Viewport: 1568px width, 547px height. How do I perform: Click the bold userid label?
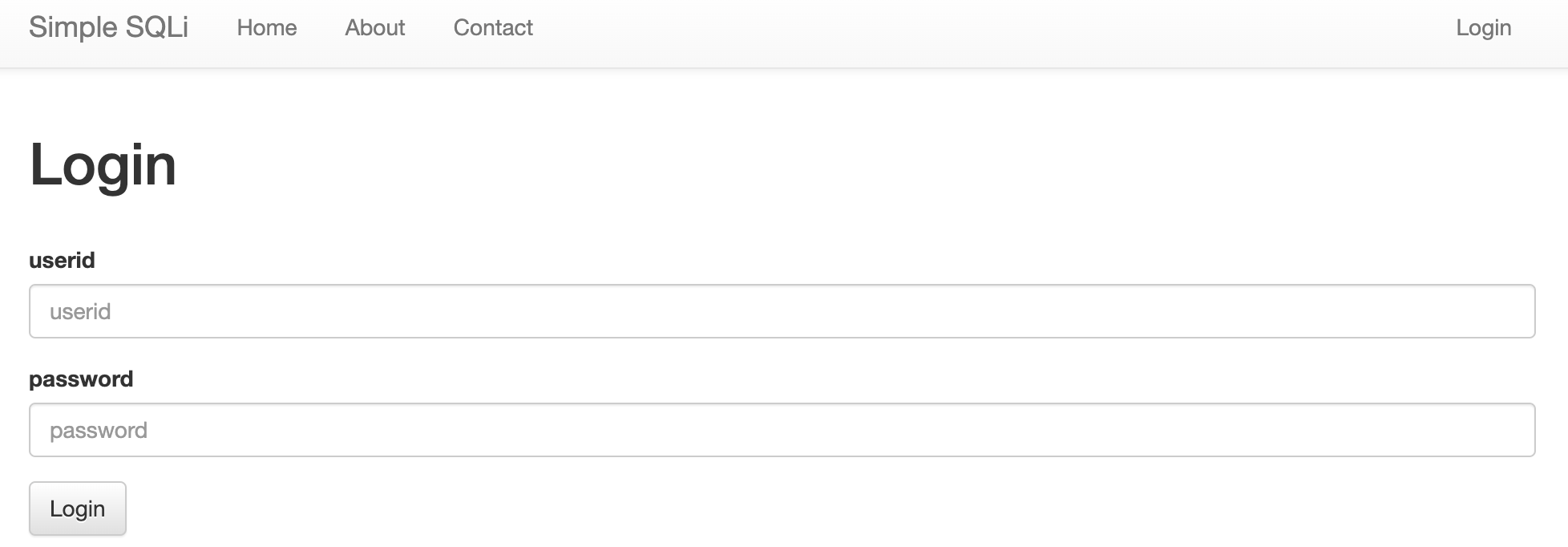[x=62, y=260]
